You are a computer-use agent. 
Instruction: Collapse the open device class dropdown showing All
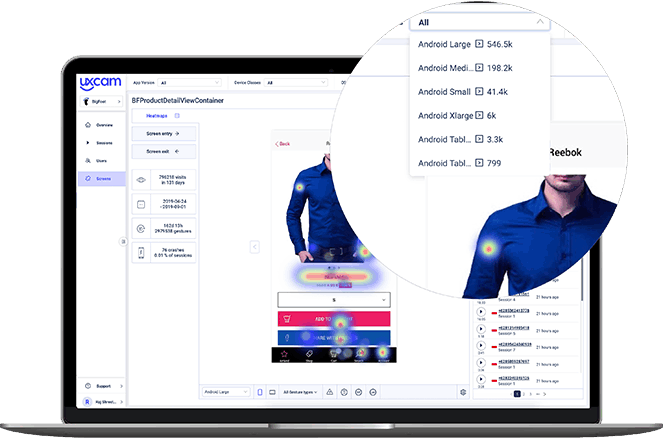[x=540, y=21]
